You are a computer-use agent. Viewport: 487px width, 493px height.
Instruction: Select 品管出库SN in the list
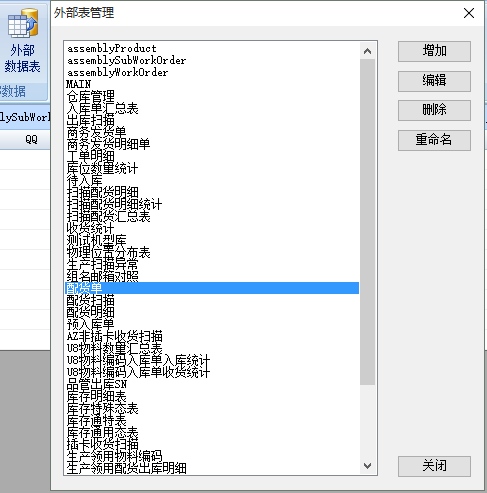click(x=97, y=384)
